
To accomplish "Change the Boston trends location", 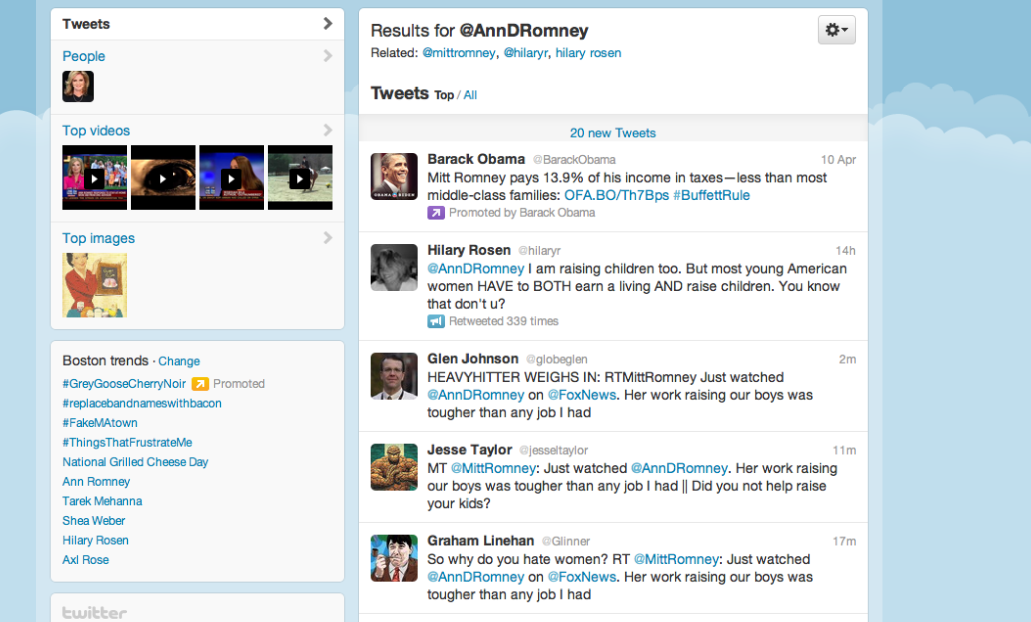I will coord(179,362).
